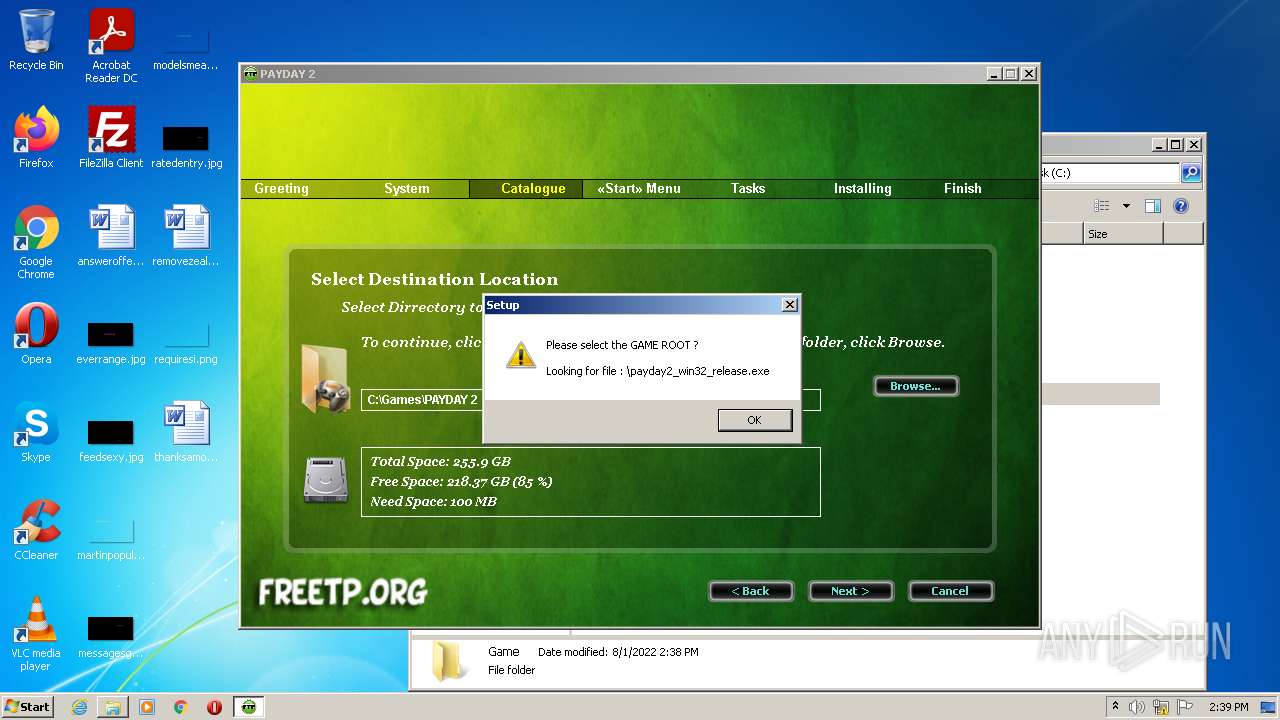Click the Total Space: 255.9 GB text
Screen dimensions: 1280x720
tap(441, 461)
